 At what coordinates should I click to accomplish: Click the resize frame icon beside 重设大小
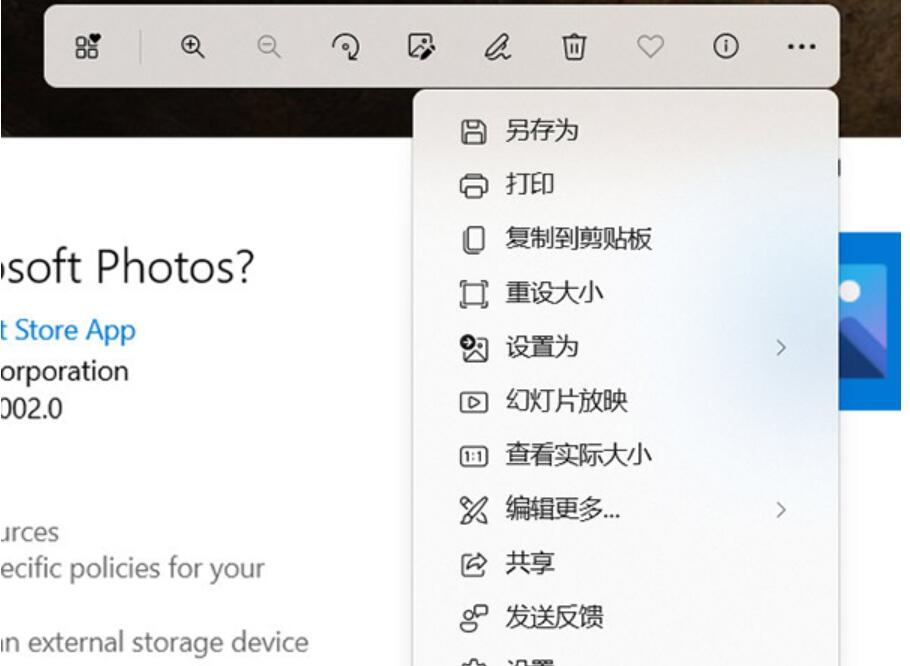pyautogui.click(x=474, y=294)
